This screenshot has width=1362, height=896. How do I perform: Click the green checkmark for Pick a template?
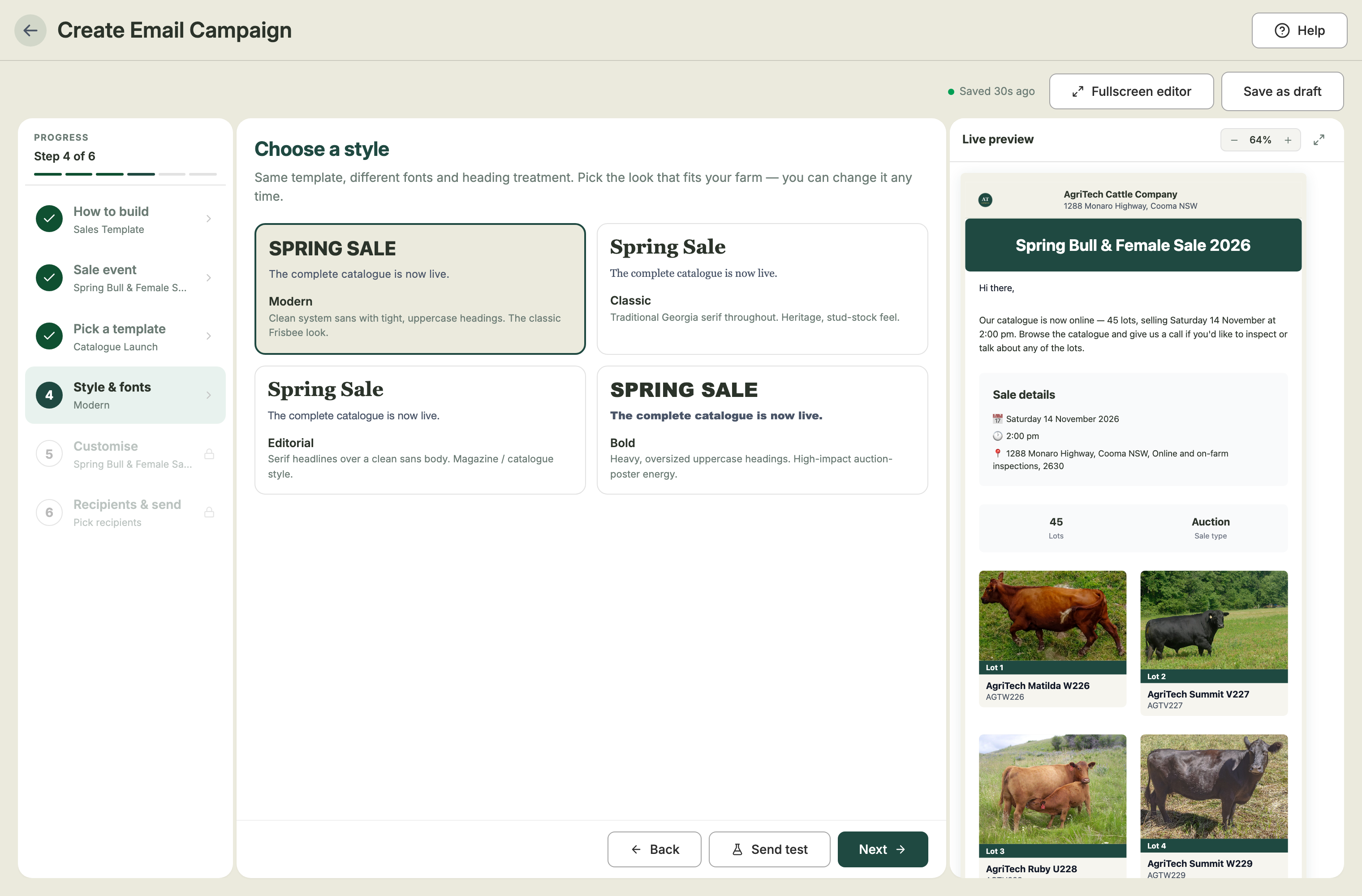(x=49, y=336)
